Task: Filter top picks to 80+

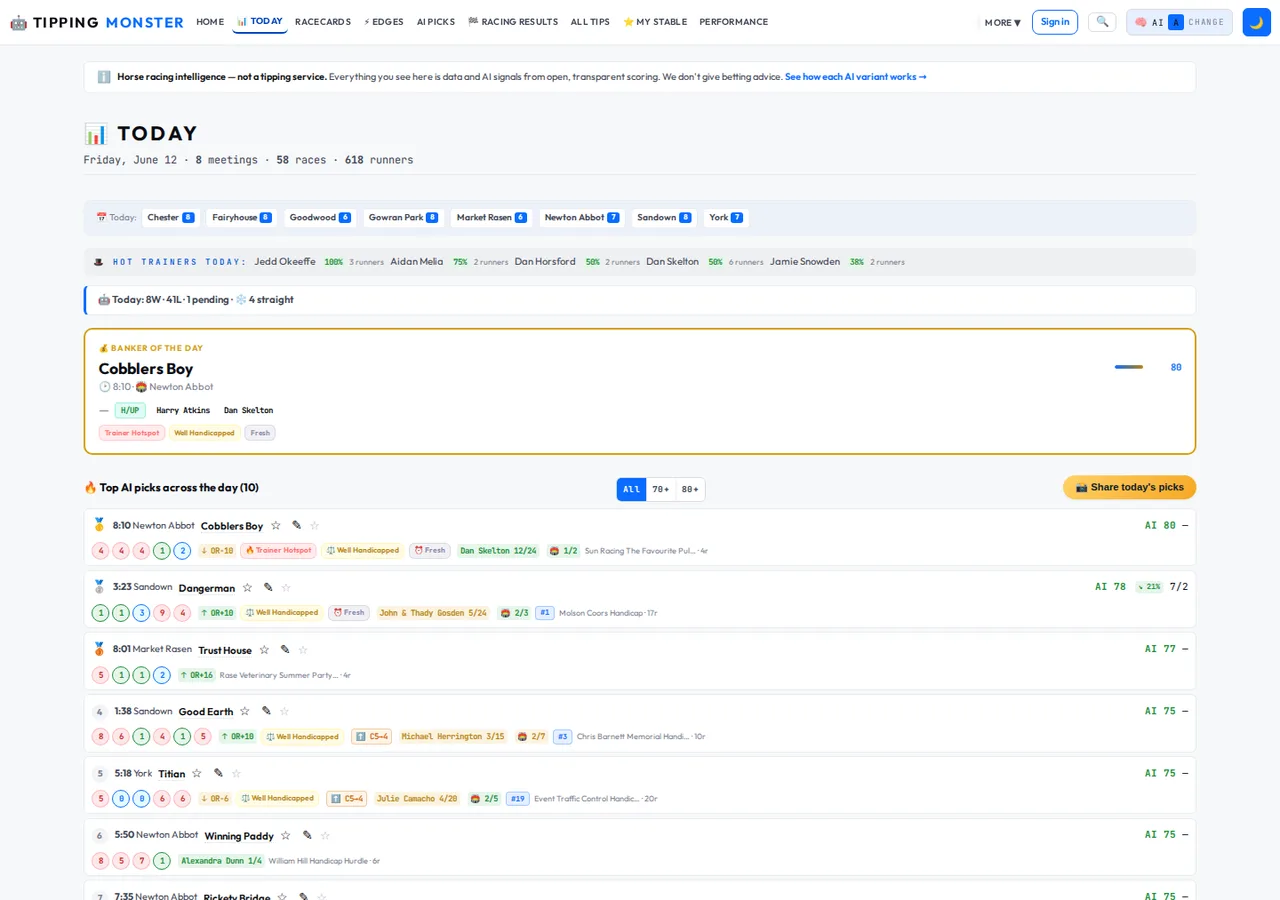Action: 690,489
